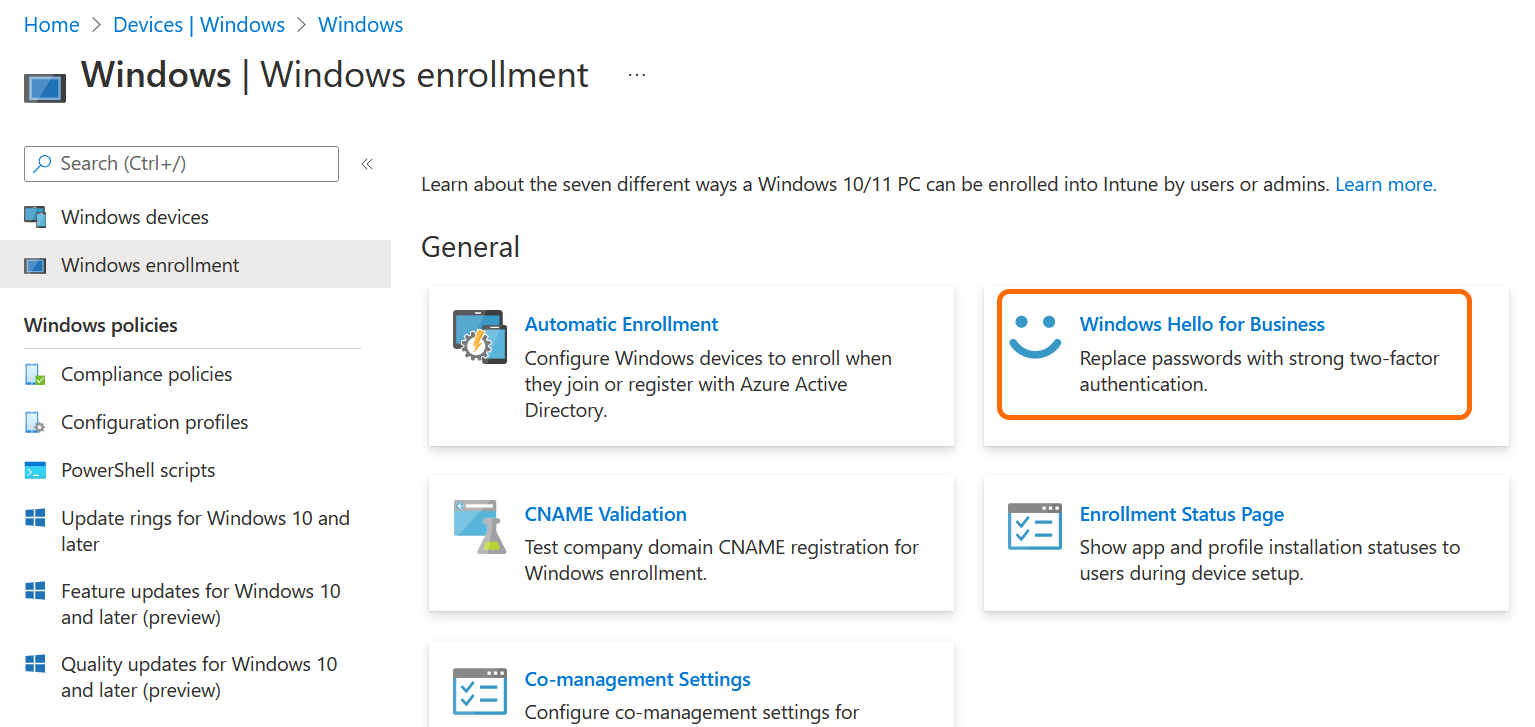
Task: Click the PowerShell scripts icon in sidebar
Action: pos(35,471)
